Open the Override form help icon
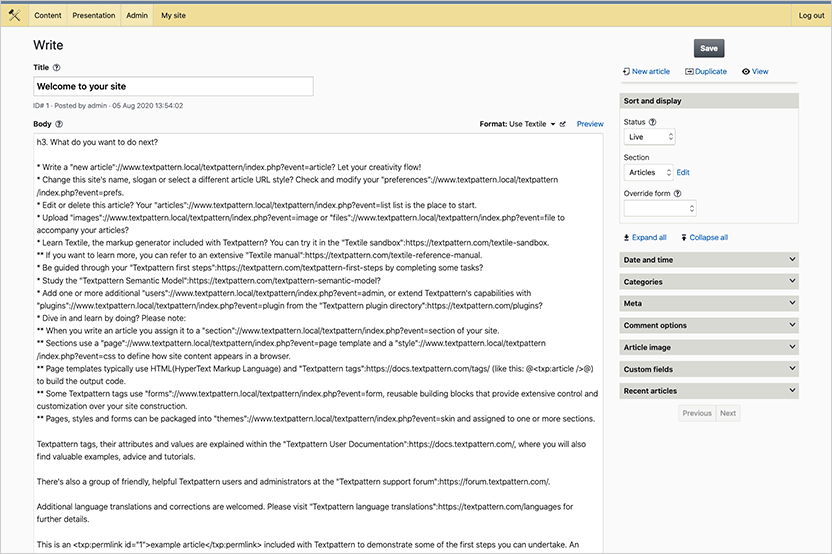 pos(678,194)
